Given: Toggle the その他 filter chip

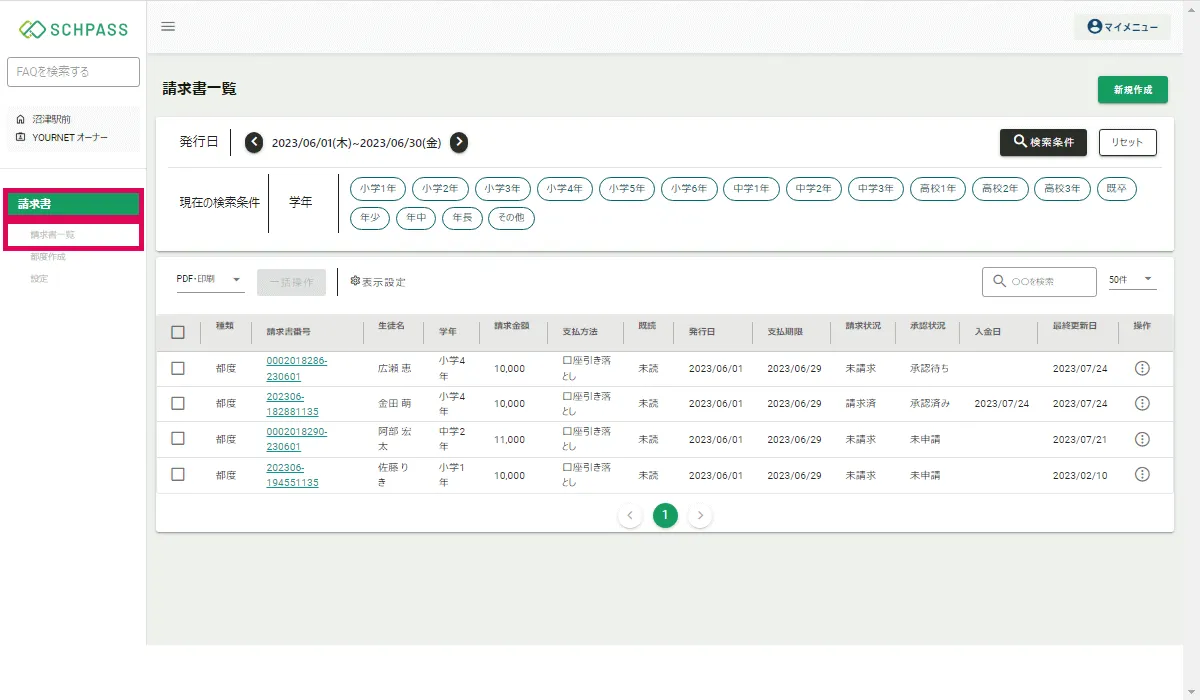Looking at the screenshot, I should 511,217.
